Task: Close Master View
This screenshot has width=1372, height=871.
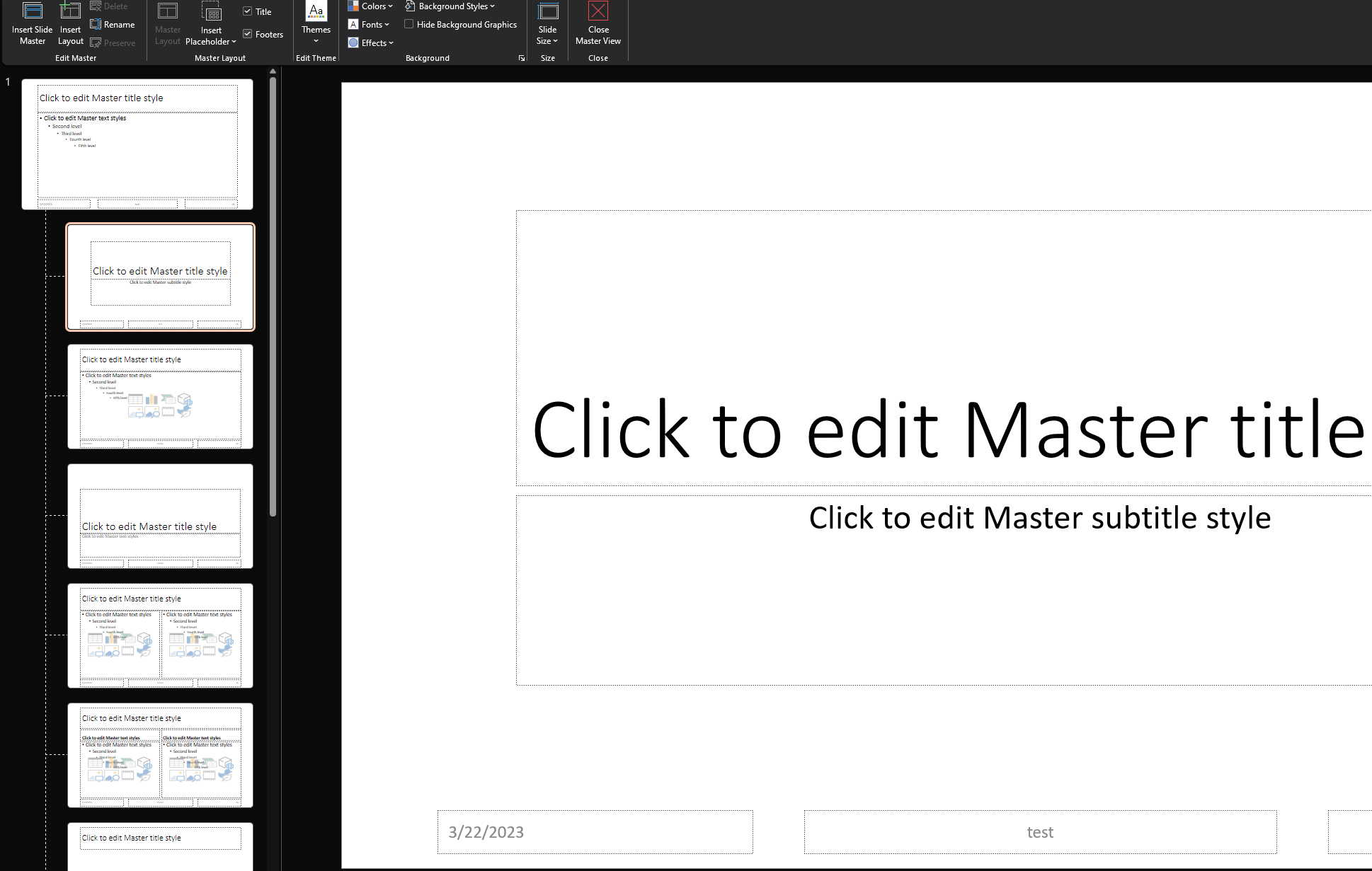Action: coord(598,24)
